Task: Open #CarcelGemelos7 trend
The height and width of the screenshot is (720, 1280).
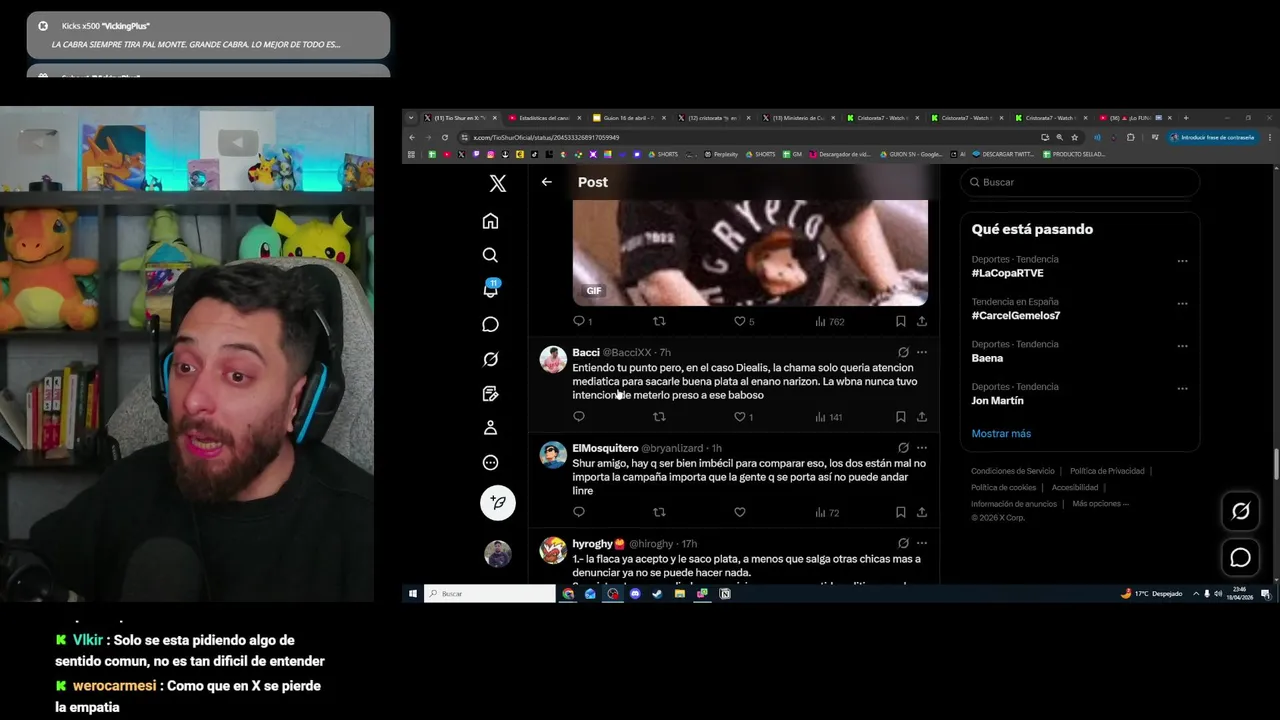Action: pyautogui.click(x=1015, y=315)
